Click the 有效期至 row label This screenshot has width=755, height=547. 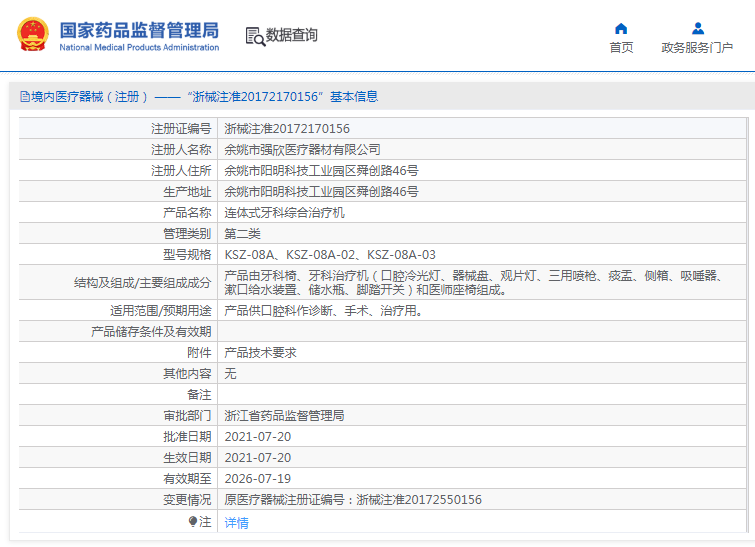click(x=187, y=479)
